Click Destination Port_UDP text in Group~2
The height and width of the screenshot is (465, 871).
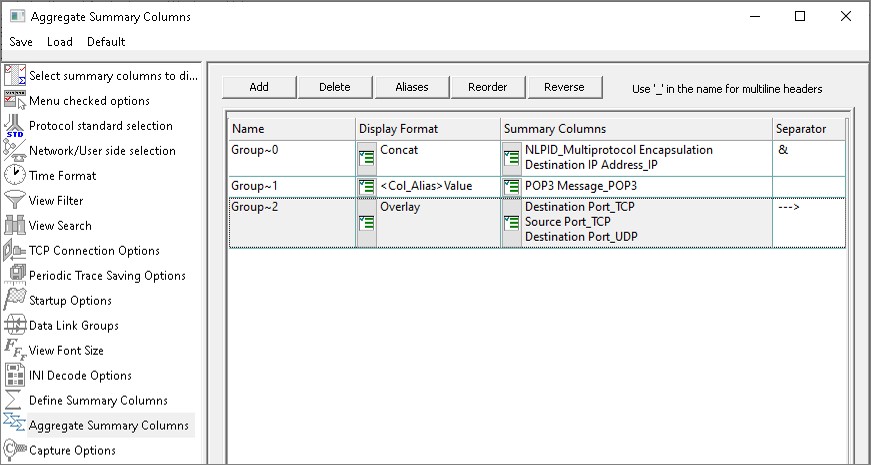581,237
